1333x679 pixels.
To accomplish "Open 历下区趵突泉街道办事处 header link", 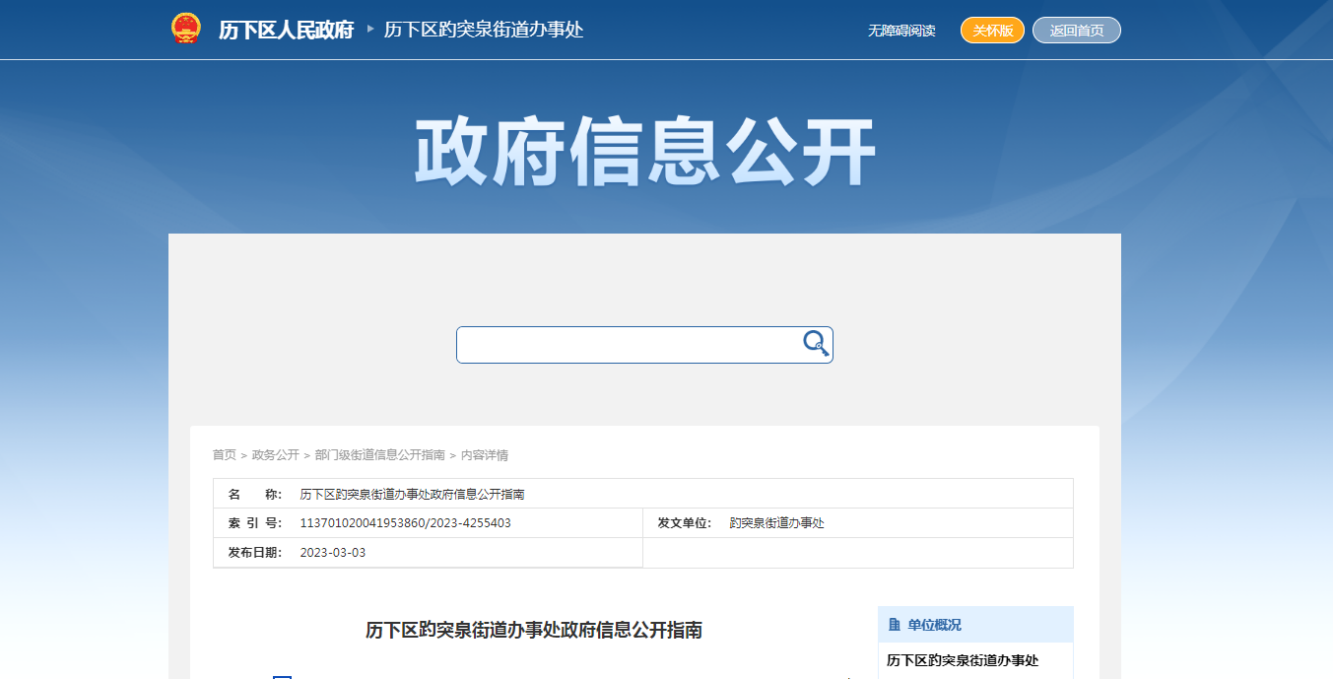I will (484, 30).
